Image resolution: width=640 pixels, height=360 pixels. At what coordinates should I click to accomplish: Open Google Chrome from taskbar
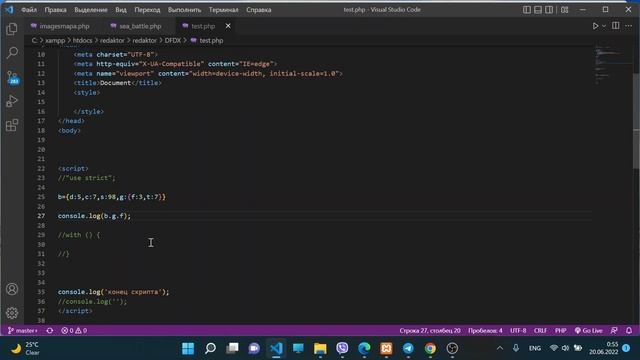pos(430,348)
